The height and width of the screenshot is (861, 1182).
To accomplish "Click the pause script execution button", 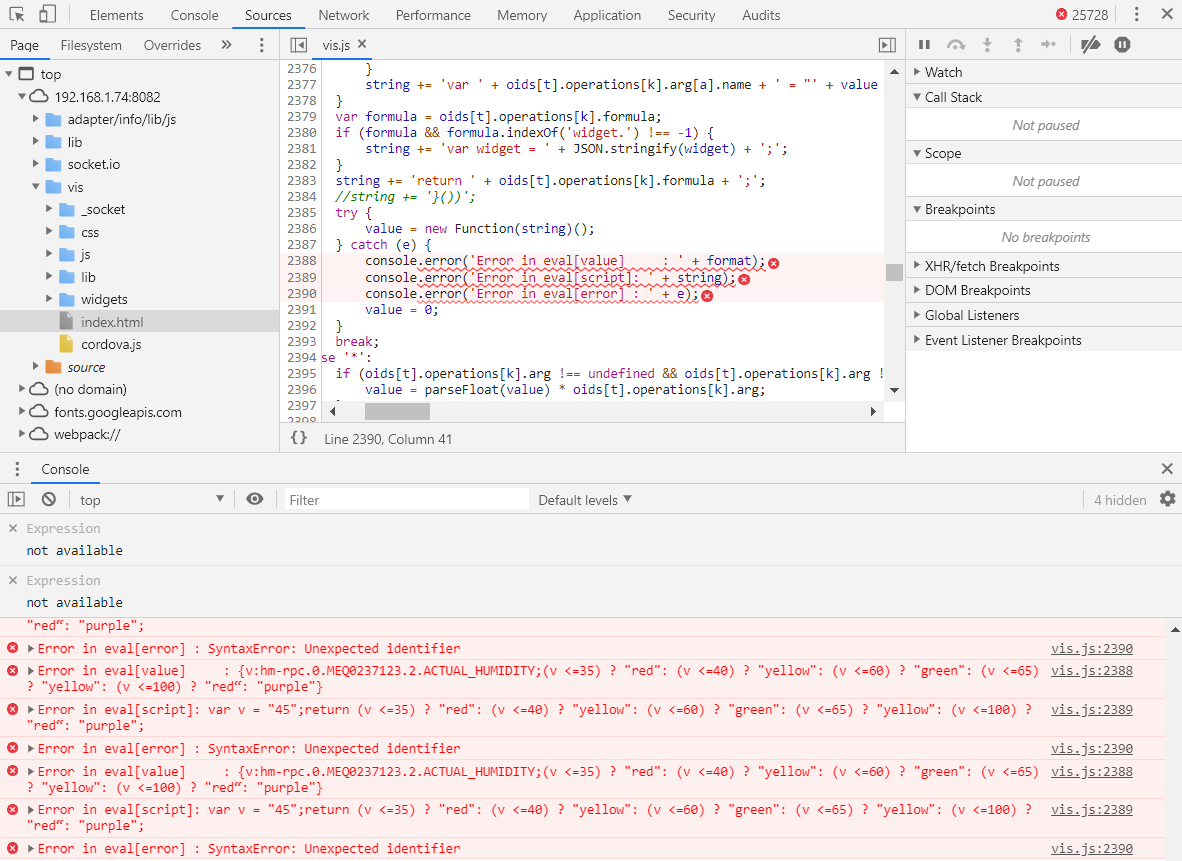I will point(924,45).
